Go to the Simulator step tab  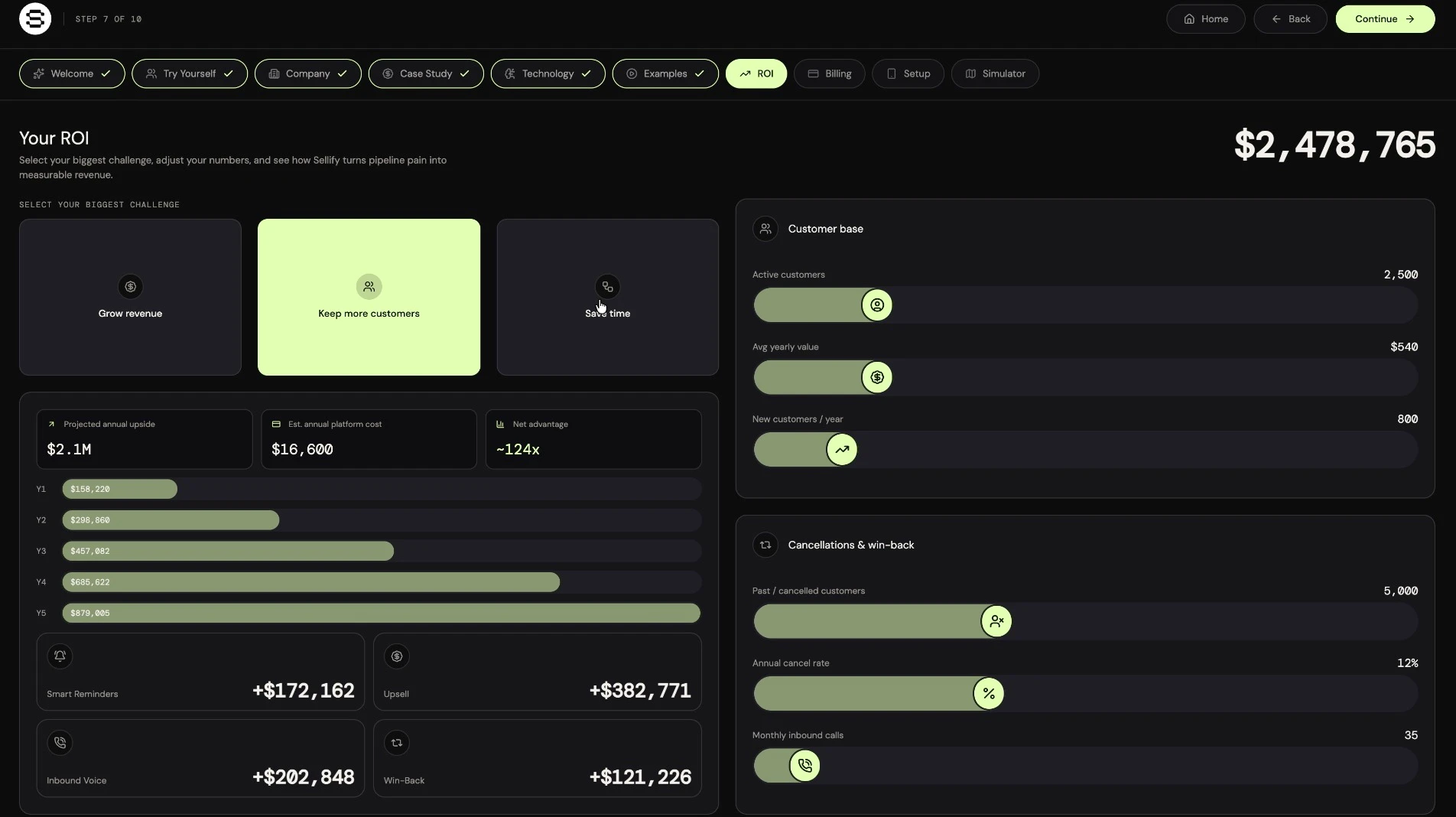pyautogui.click(x=995, y=73)
